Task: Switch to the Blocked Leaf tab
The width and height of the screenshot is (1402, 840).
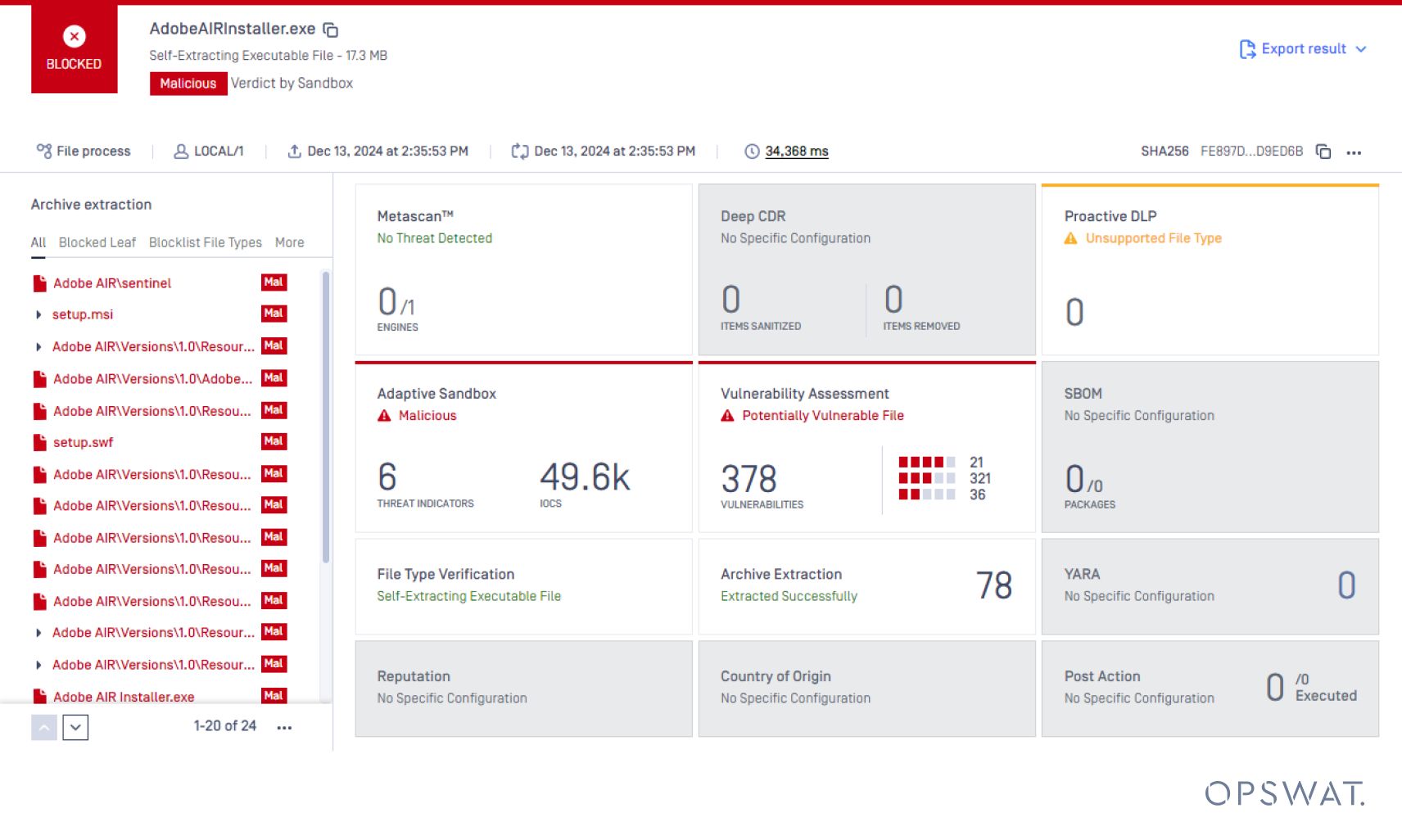Action: [97, 243]
